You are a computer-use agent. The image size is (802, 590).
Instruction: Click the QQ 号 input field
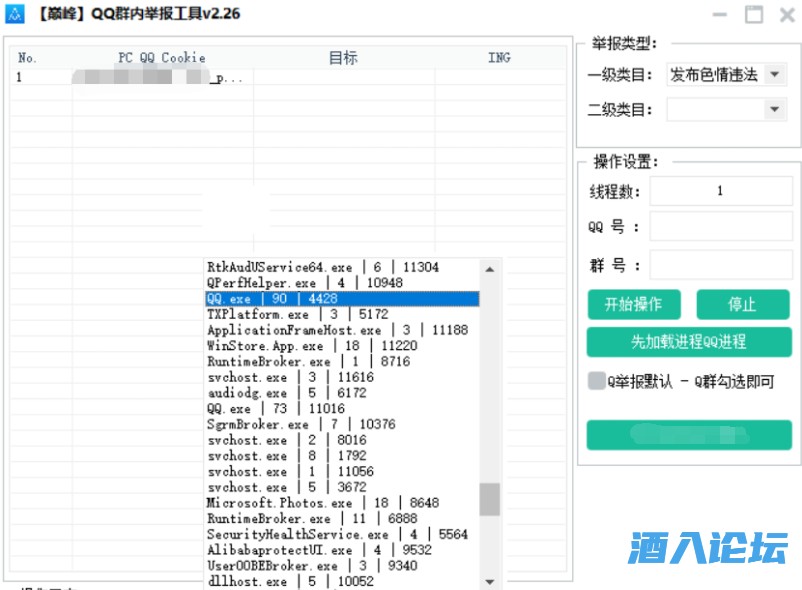[x=721, y=226]
